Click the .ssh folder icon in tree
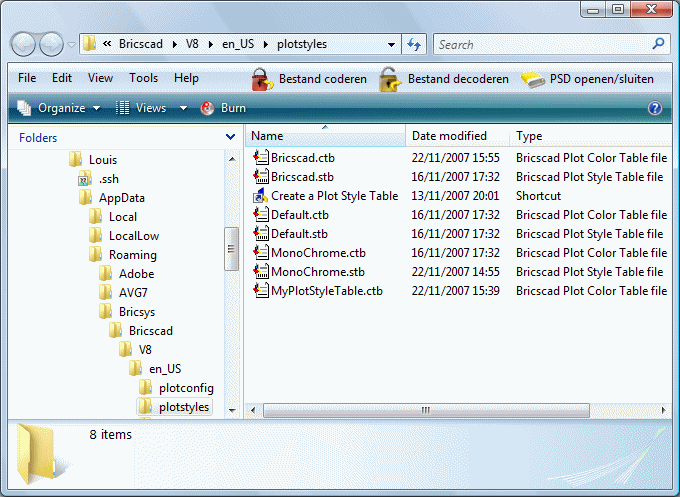 point(85,179)
